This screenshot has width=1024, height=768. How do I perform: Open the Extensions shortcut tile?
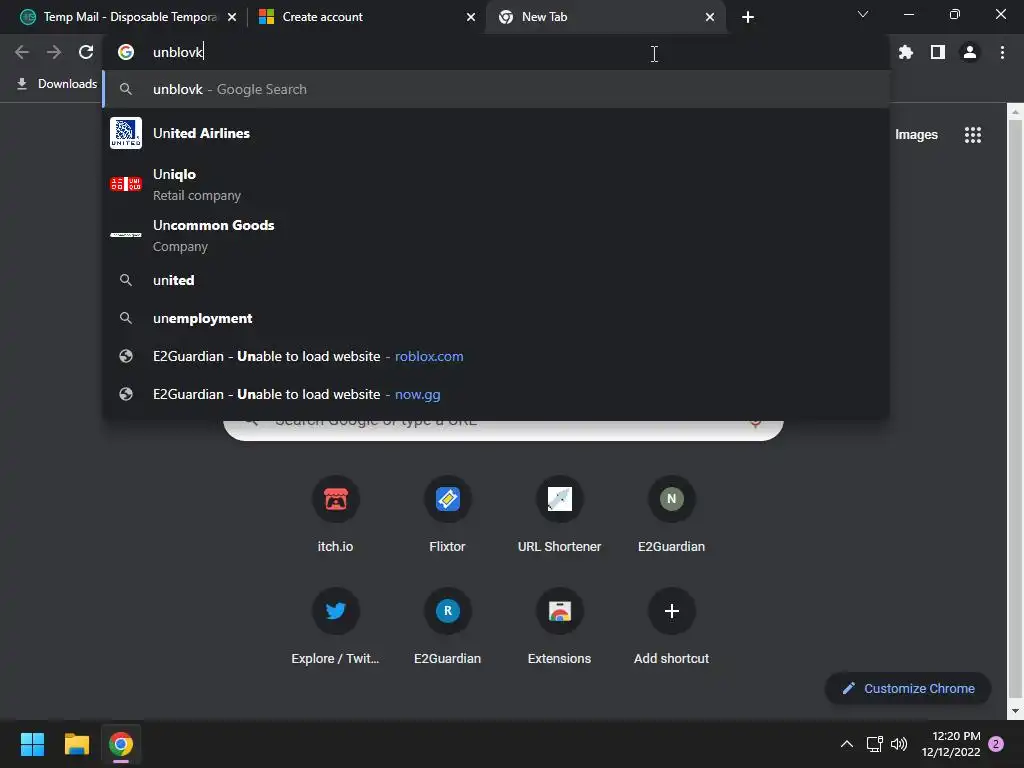pos(560,627)
